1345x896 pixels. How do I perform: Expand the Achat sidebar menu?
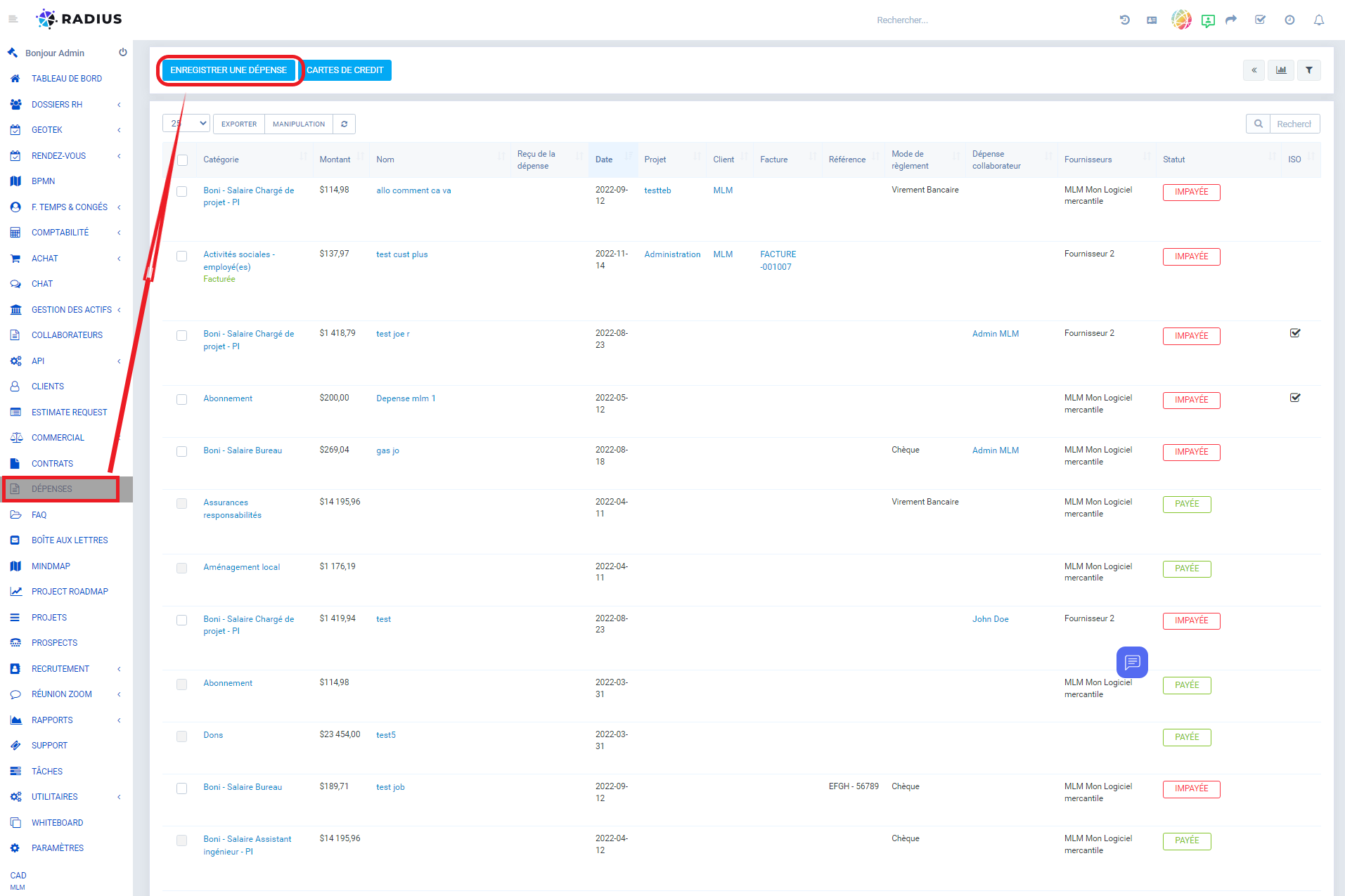[x=66, y=259]
